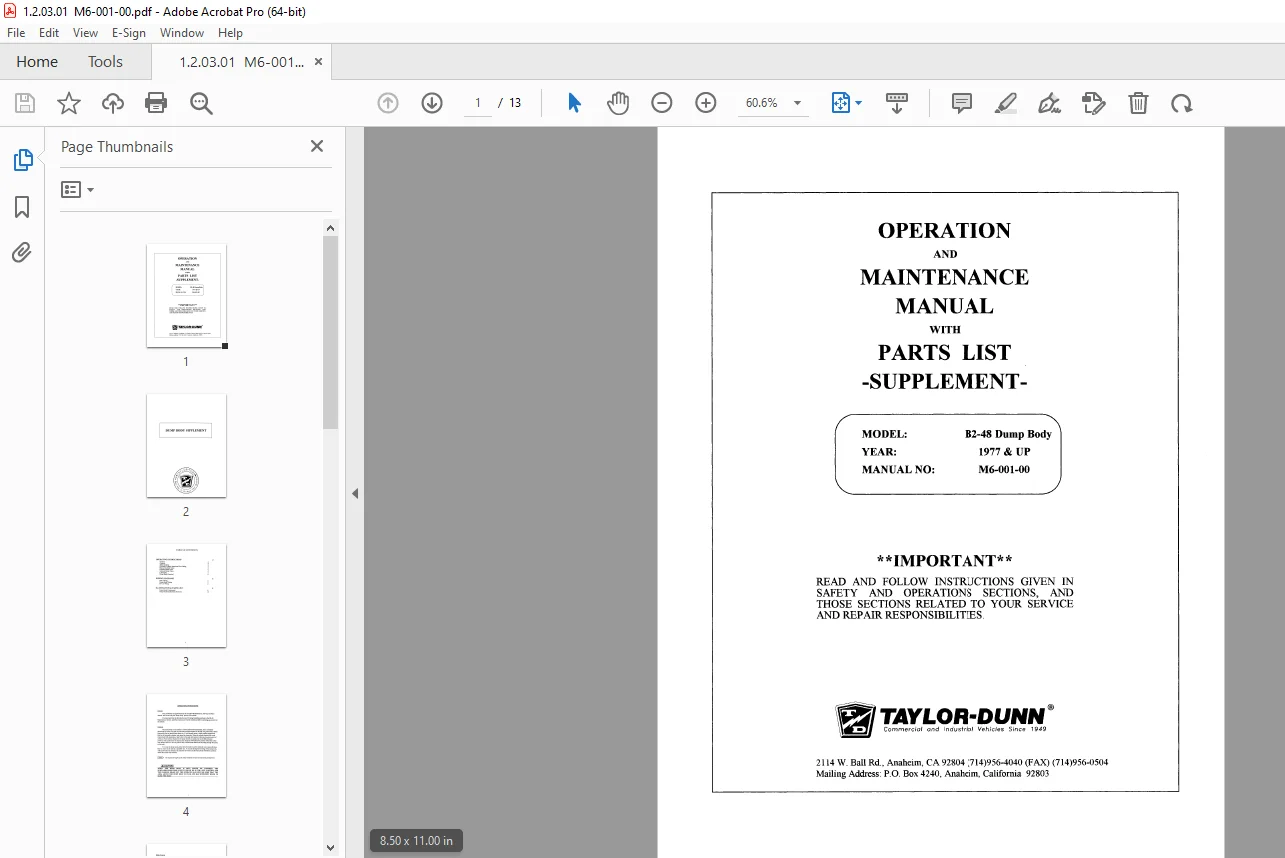1285x858 pixels.
Task: Open the Attachments paperclip panel
Action: (22, 252)
